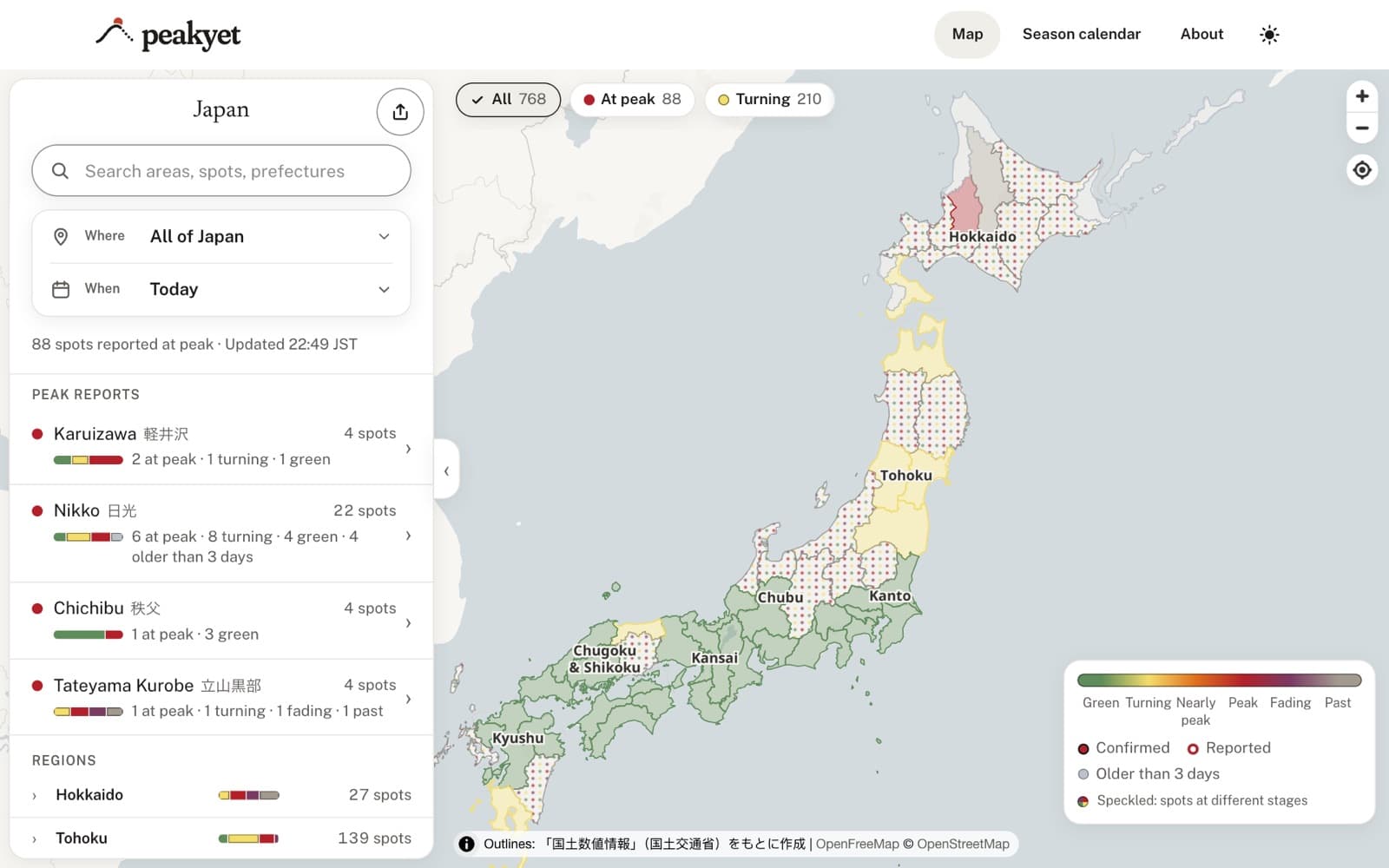Open the OpenFreeMap attribution link
Viewport: 1389px width, 868px height.
click(857, 844)
